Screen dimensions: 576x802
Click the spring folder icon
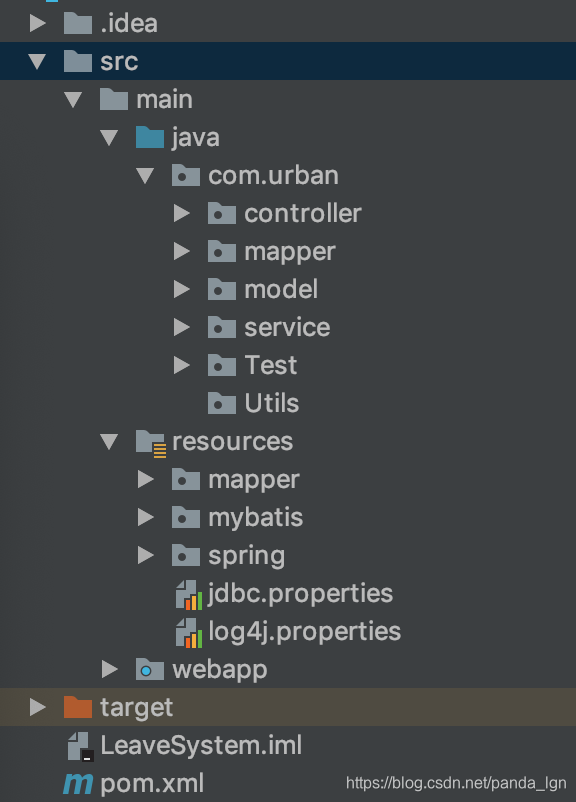pyautogui.click(x=186, y=555)
